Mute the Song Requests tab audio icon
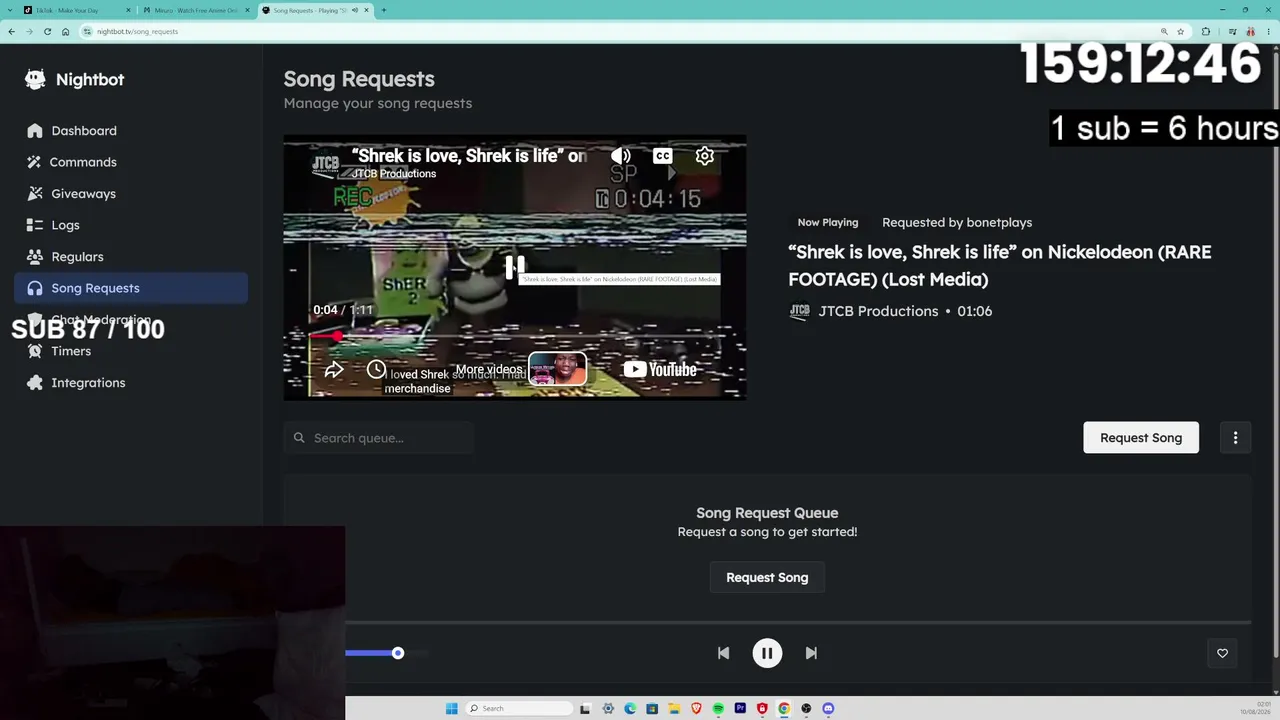 355,10
